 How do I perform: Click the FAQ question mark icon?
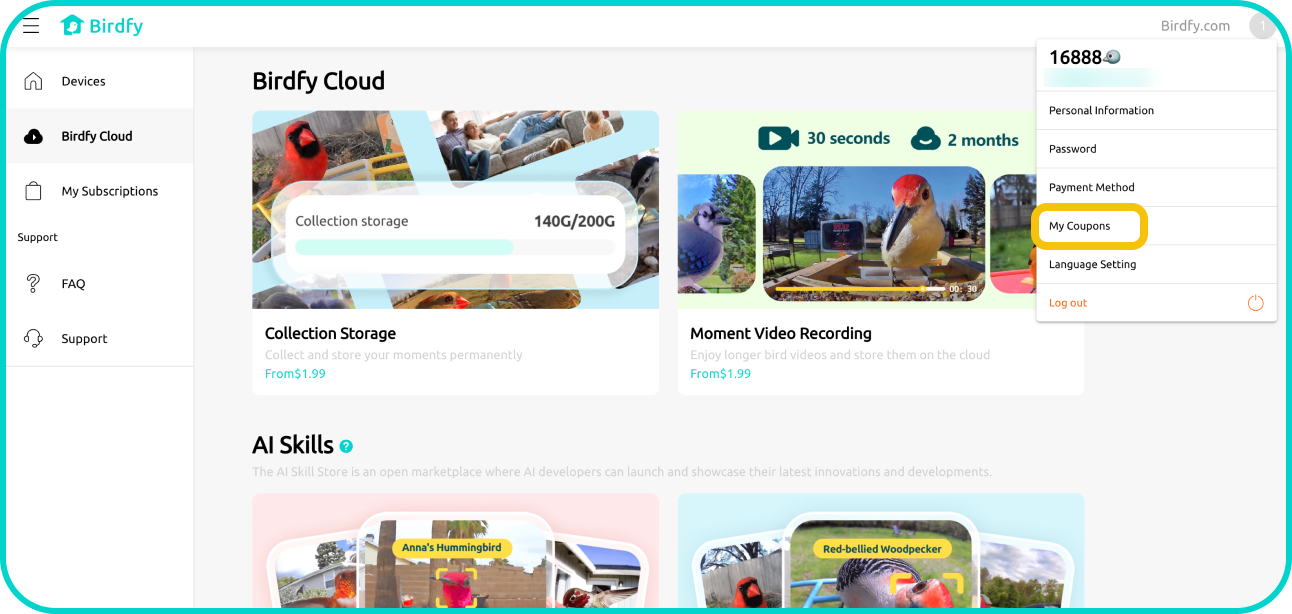(34, 283)
